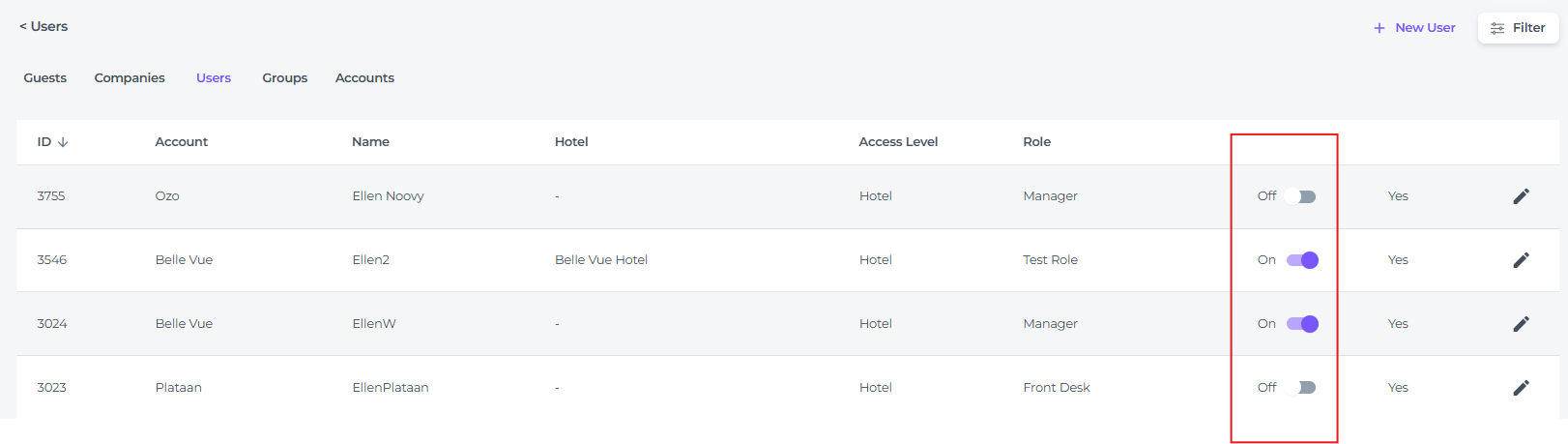Select the Groups tab
This screenshot has height=444, width=1568.
[x=285, y=78]
